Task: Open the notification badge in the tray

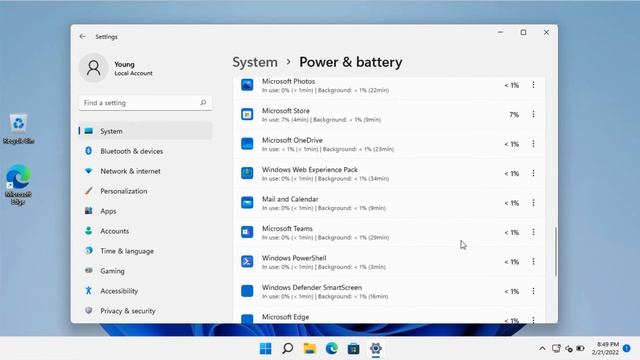Action: (627, 348)
